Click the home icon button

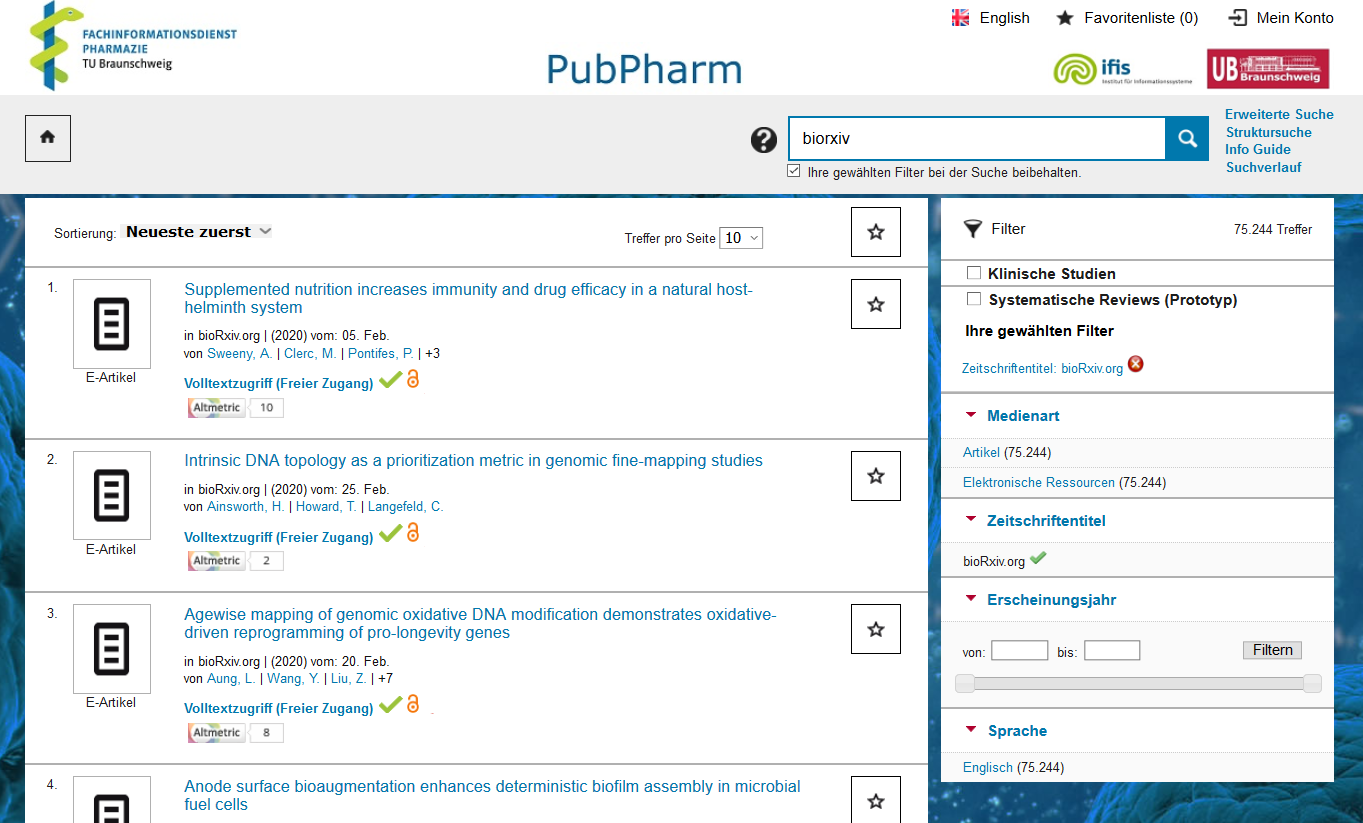coord(47,138)
